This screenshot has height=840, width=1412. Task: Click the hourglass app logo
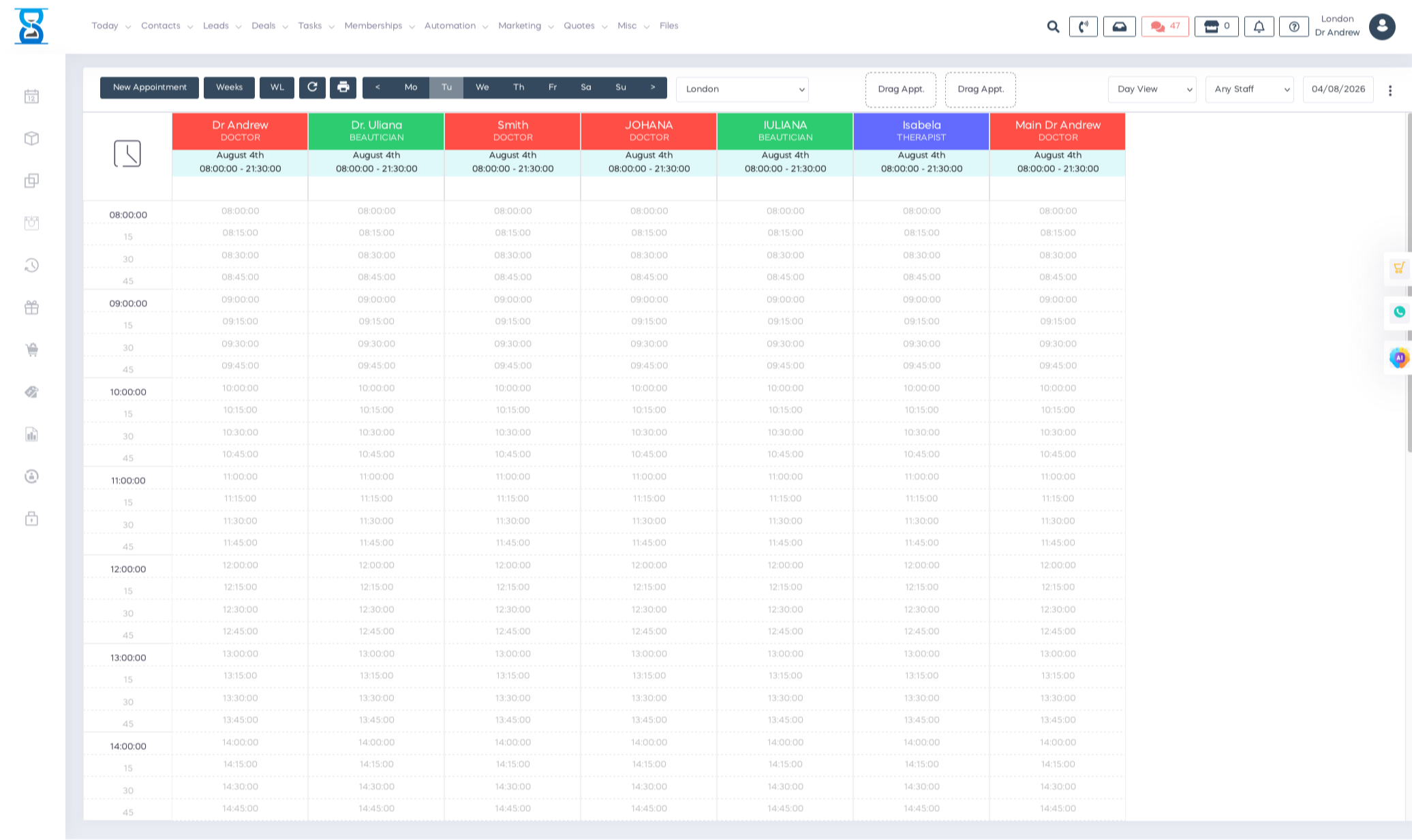(x=31, y=27)
